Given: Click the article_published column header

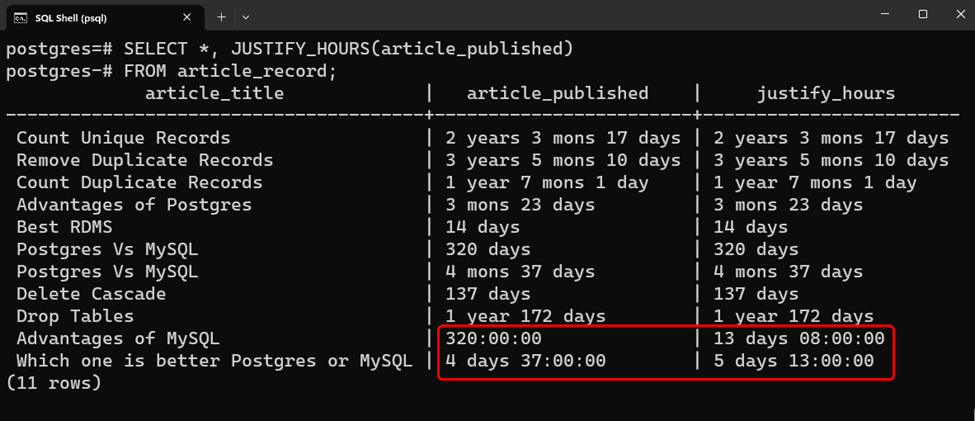Looking at the screenshot, I should point(558,93).
